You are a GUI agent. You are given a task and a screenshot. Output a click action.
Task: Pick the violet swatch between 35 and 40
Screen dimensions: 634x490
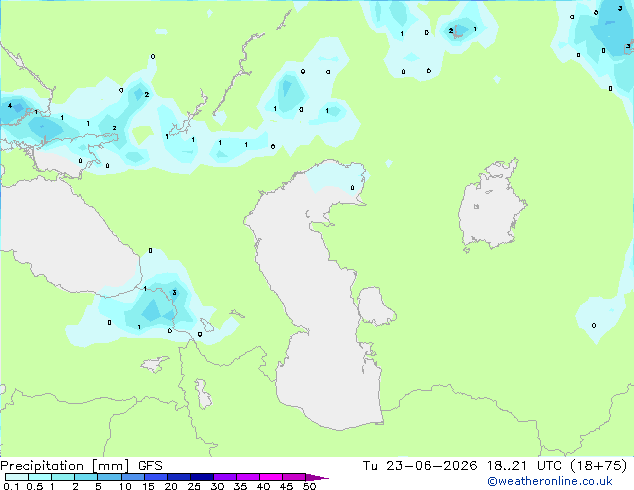pos(248,477)
